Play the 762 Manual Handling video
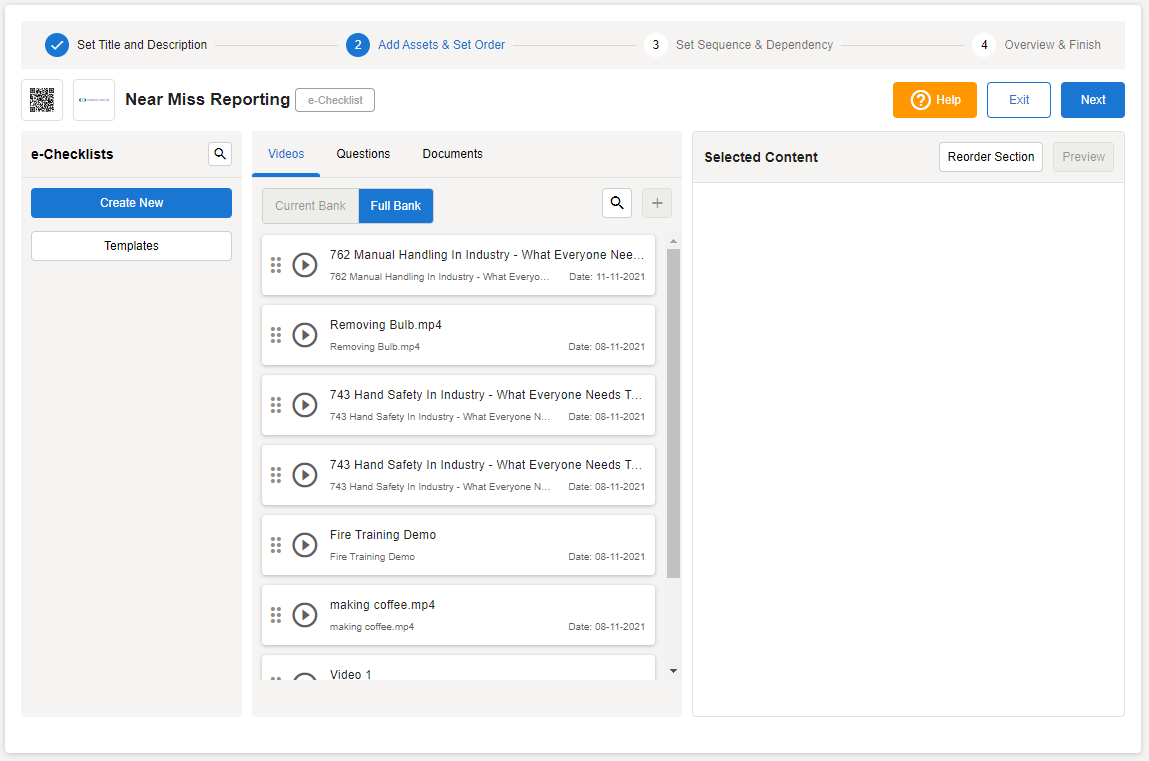 [305, 265]
